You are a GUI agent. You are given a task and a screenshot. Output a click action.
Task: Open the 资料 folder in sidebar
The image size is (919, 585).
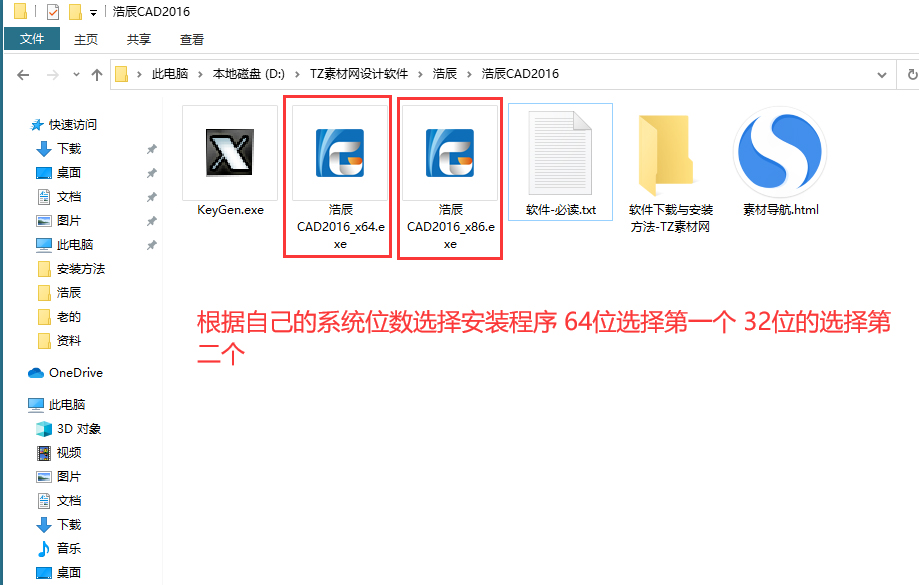(x=69, y=341)
